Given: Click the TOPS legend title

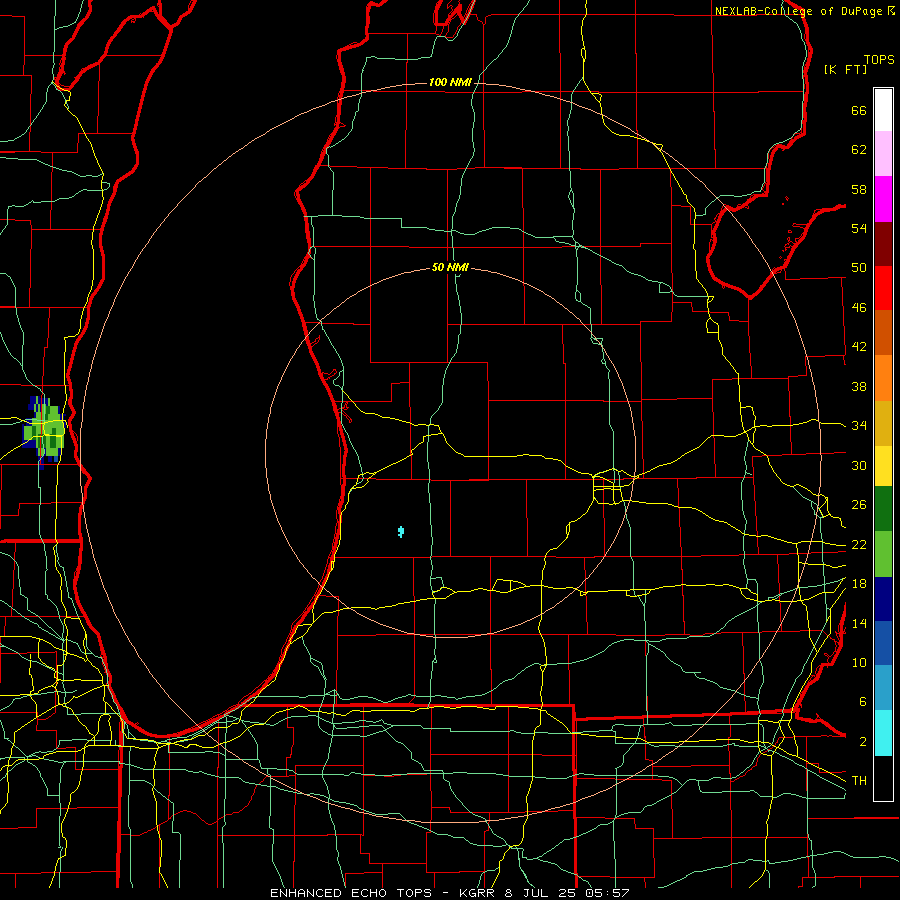Looking at the screenshot, I should coord(879,60).
